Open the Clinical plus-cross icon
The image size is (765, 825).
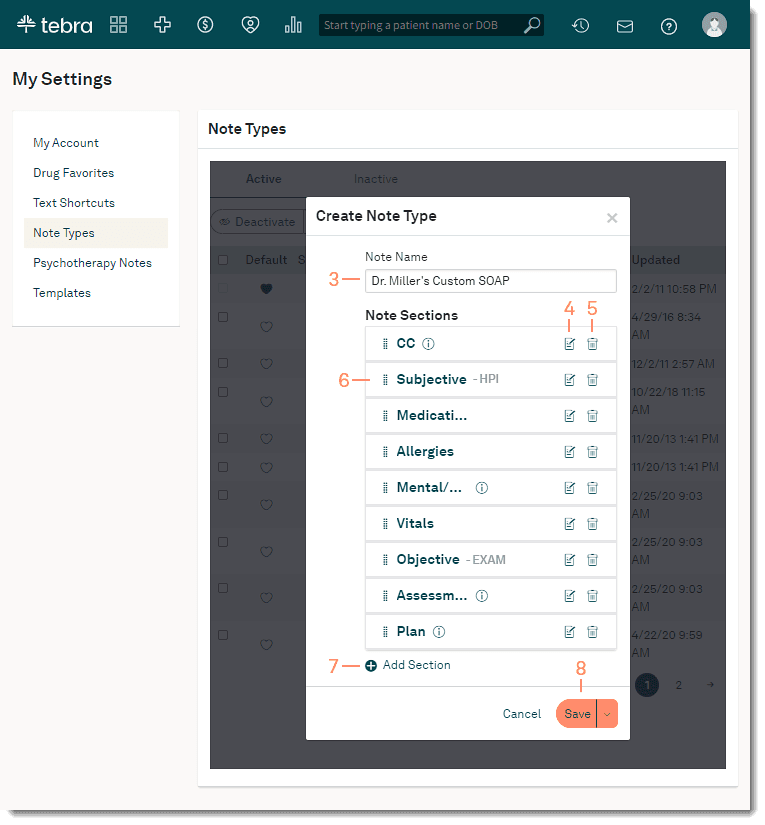[162, 25]
